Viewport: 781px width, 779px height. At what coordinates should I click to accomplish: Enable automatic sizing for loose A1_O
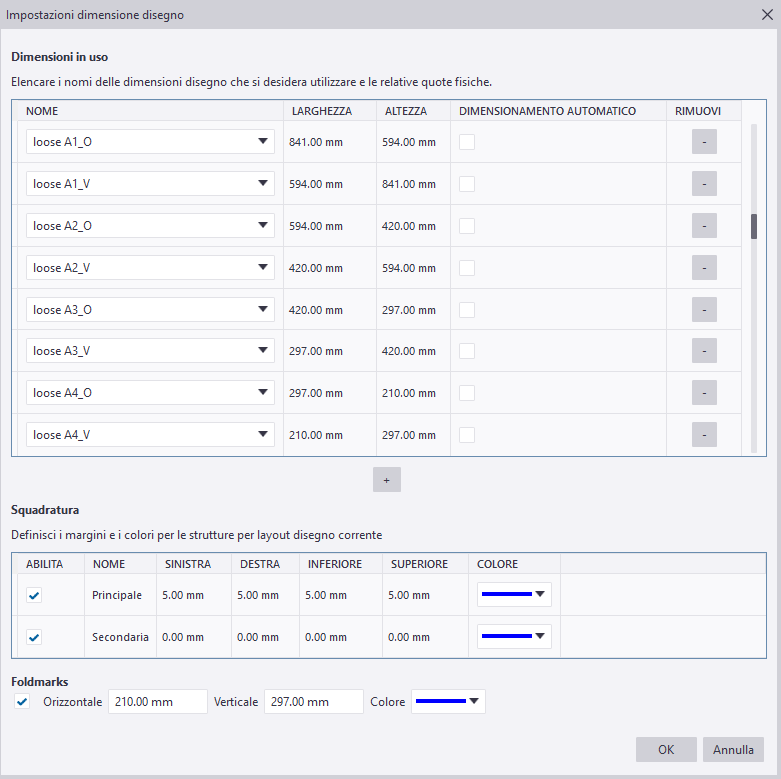467,142
